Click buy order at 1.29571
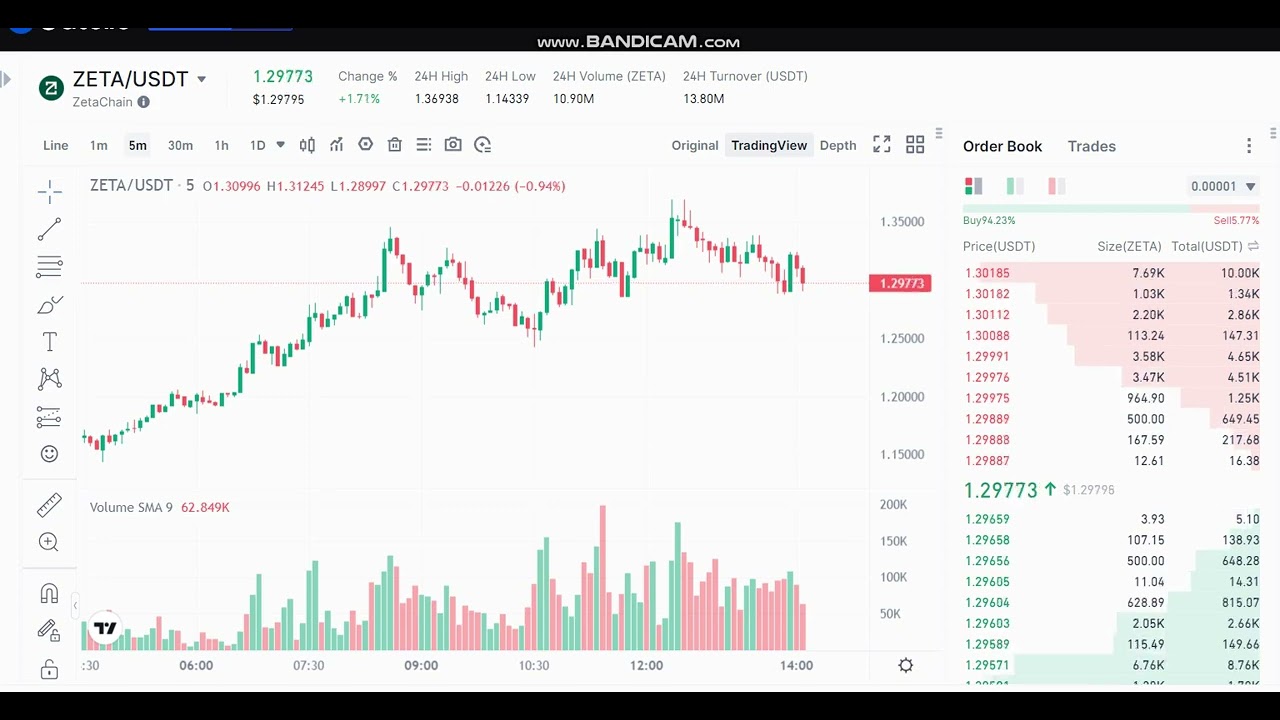 (x=1111, y=665)
